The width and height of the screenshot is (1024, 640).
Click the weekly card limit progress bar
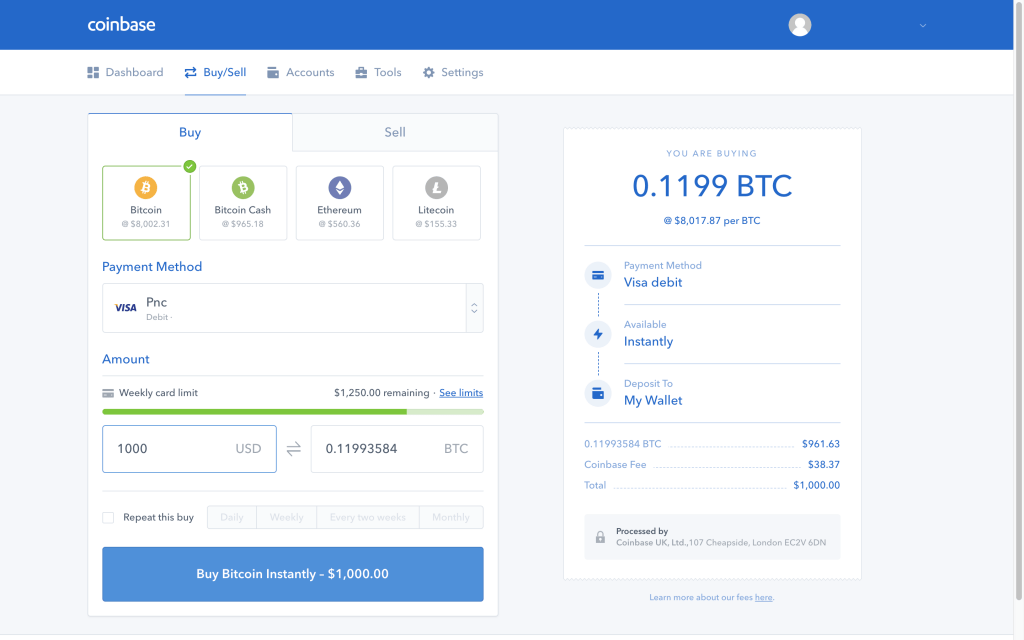(x=293, y=412)
